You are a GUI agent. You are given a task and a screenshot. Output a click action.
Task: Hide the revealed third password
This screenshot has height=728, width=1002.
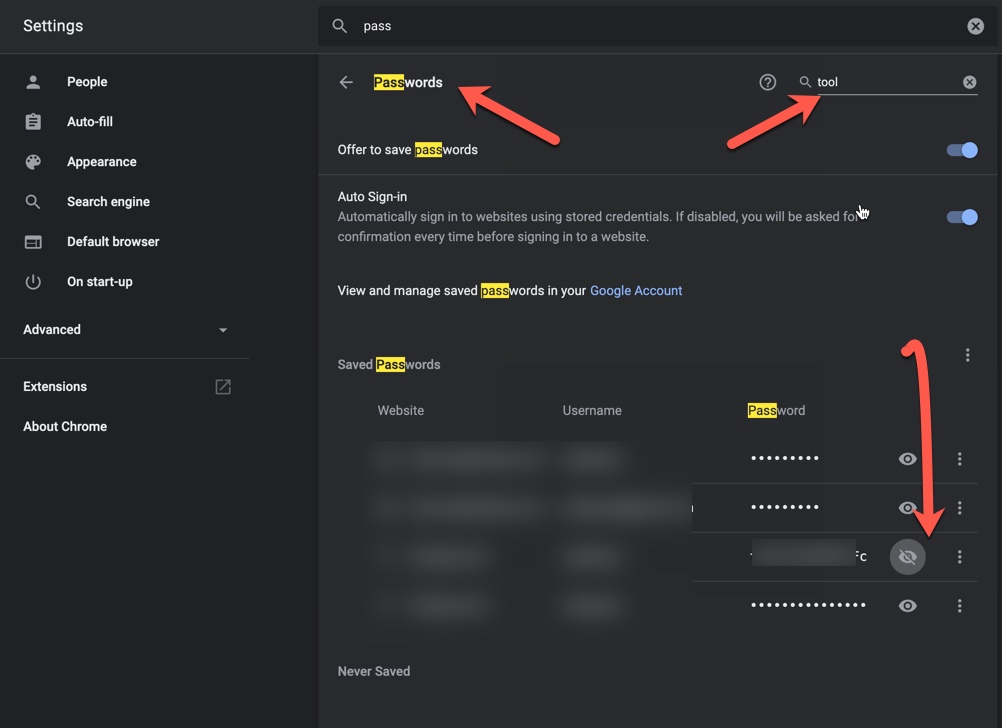click(907, 557)
